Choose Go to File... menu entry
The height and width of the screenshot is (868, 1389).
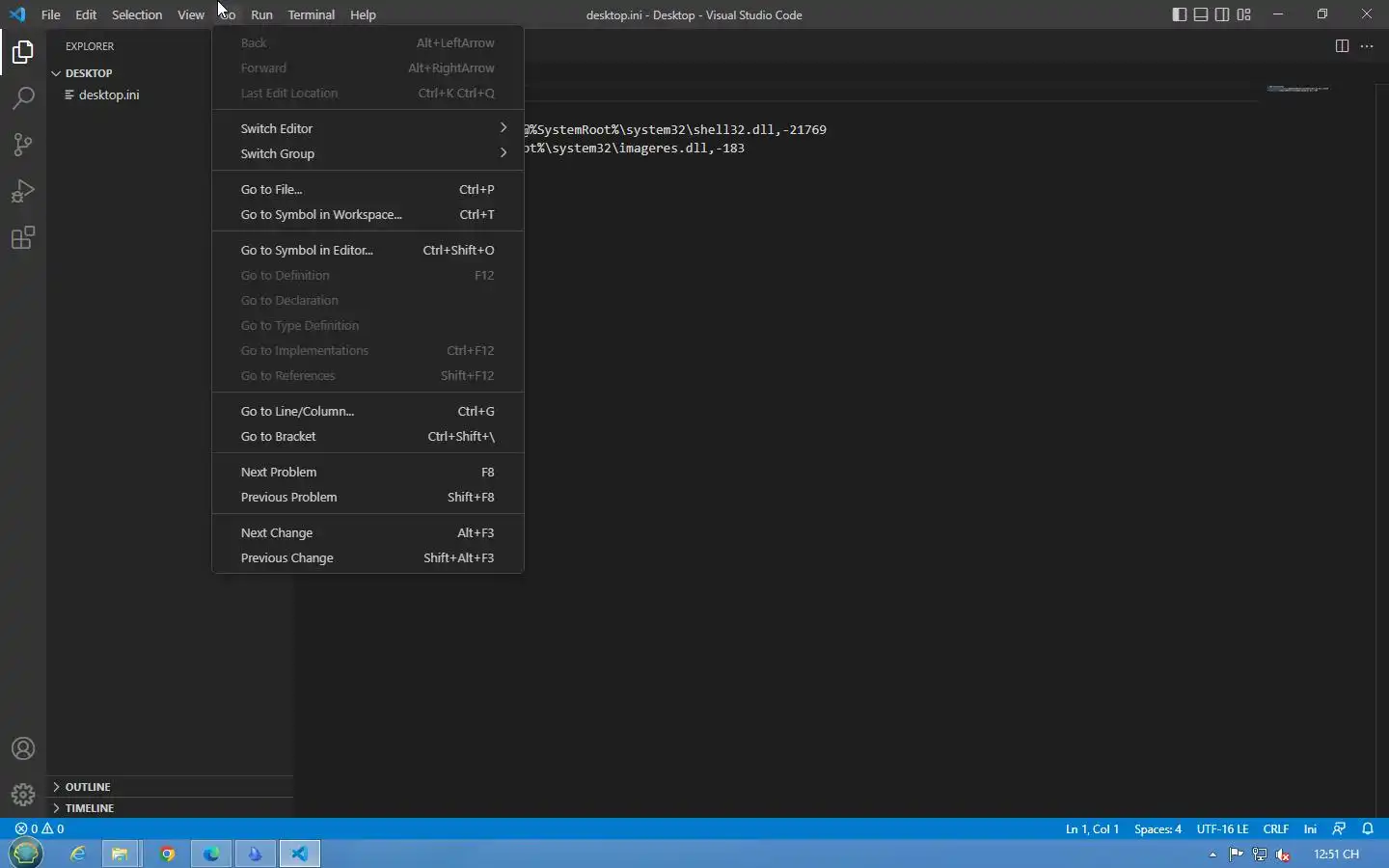coord(368,189)
